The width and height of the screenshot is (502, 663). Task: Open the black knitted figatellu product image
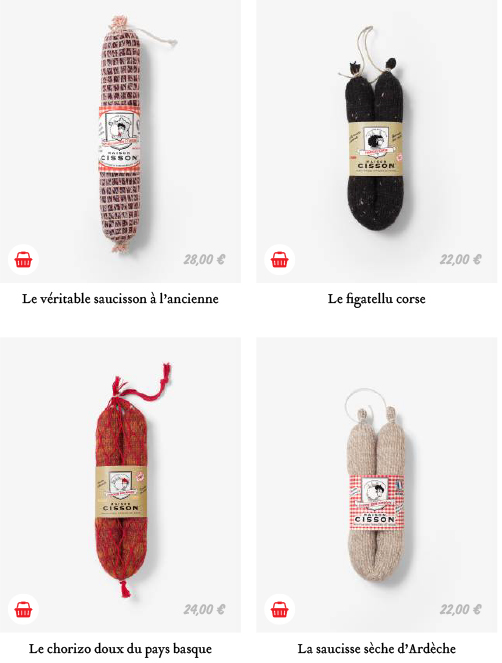(x=374, y=129)
